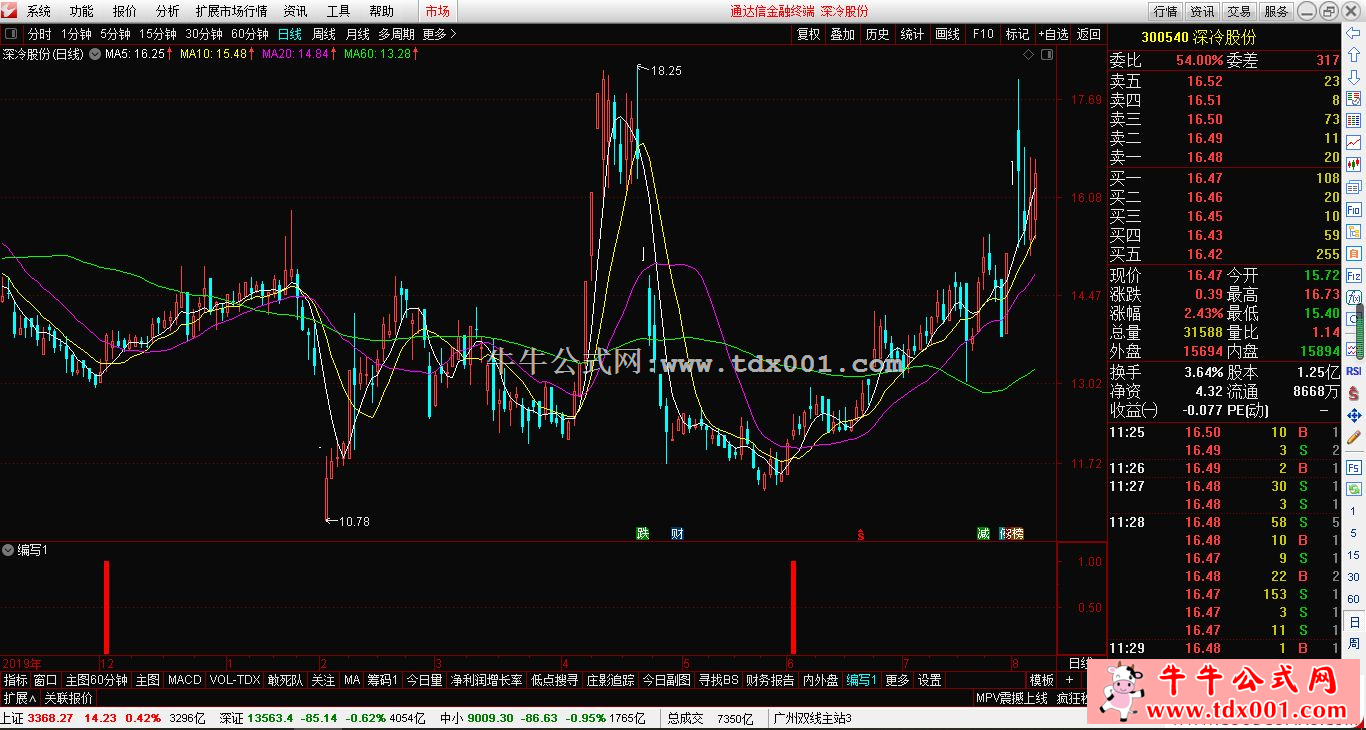Select the 周线 weekly period

tap(324, 34)
